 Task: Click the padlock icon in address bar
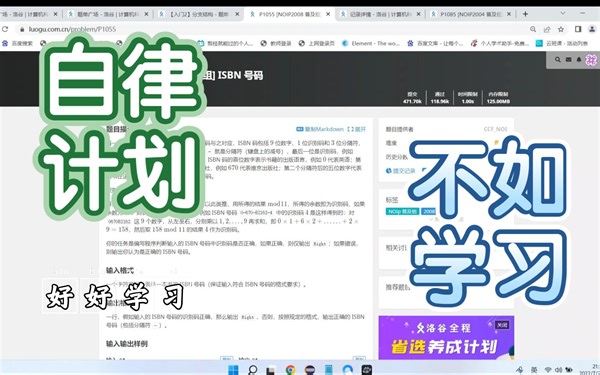[x=22, y=29]
